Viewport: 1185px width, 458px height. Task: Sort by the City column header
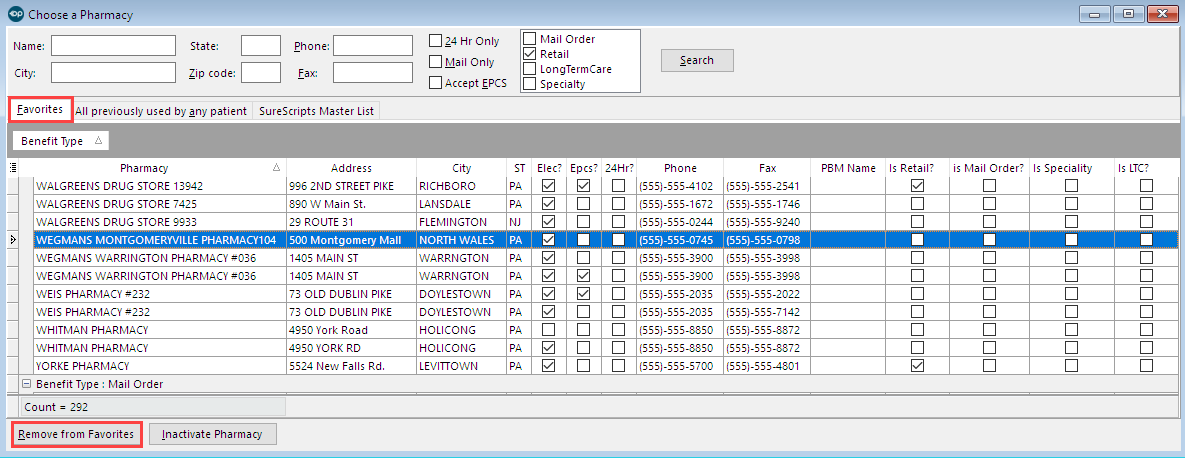(x=461, y=168)
